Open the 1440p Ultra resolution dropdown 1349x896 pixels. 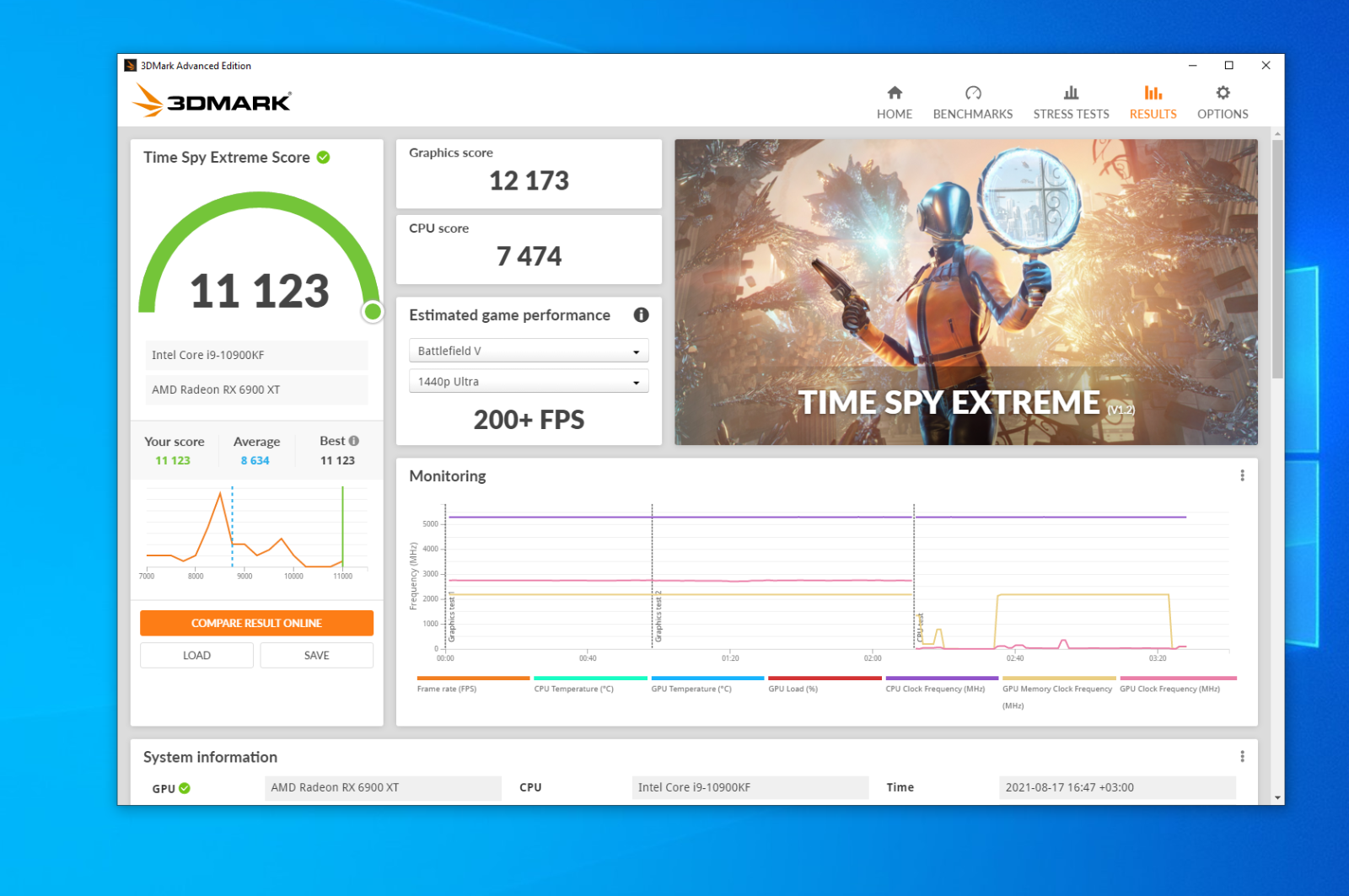click(x=529, y=382)
